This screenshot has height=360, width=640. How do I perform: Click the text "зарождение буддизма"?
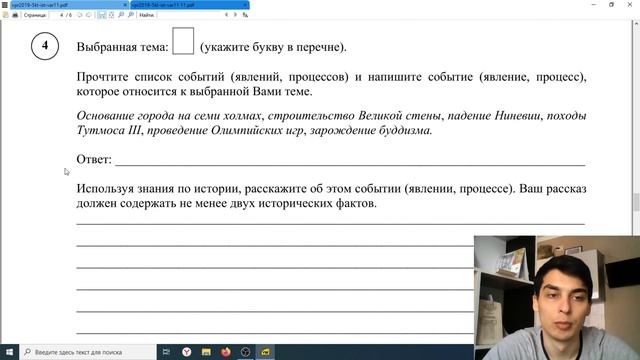(x=370, y=130)
